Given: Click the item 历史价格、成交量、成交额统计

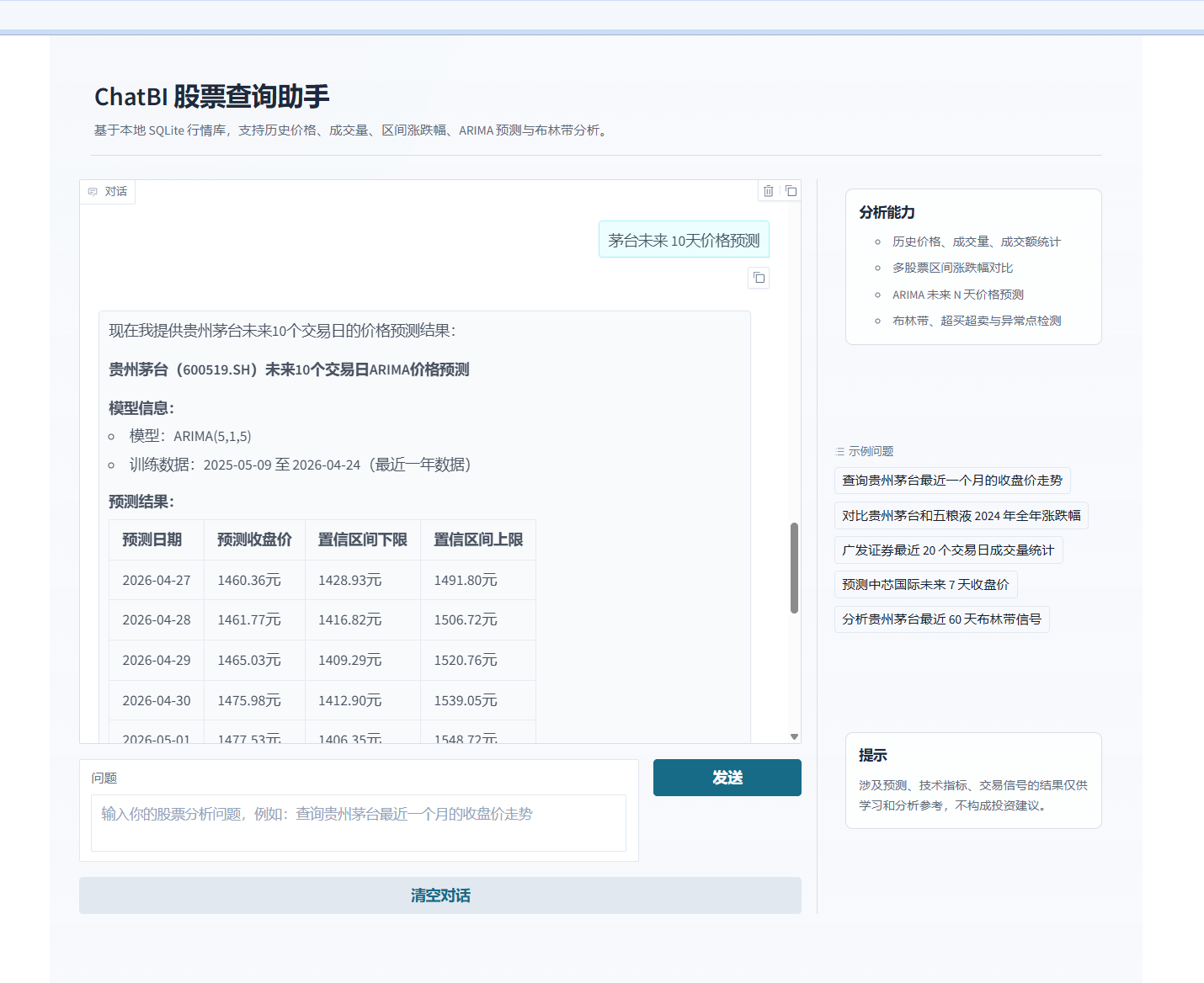Looking at the screenshot, I should [x=977, y=242].
